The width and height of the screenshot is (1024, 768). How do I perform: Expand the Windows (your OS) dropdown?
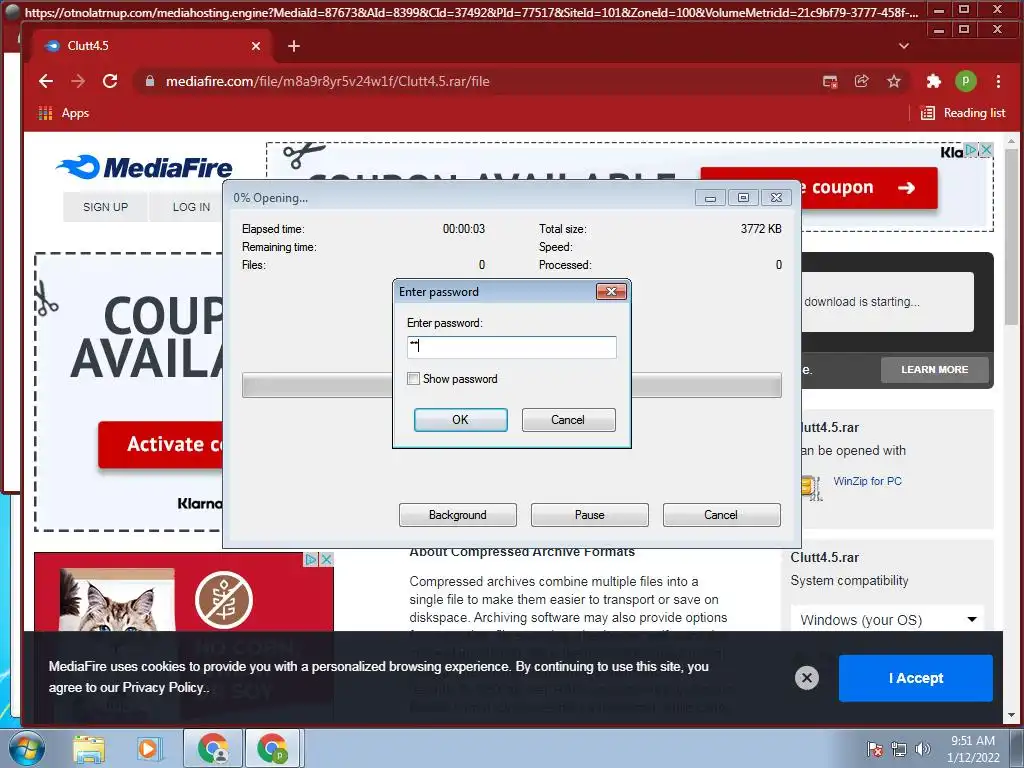888,620
